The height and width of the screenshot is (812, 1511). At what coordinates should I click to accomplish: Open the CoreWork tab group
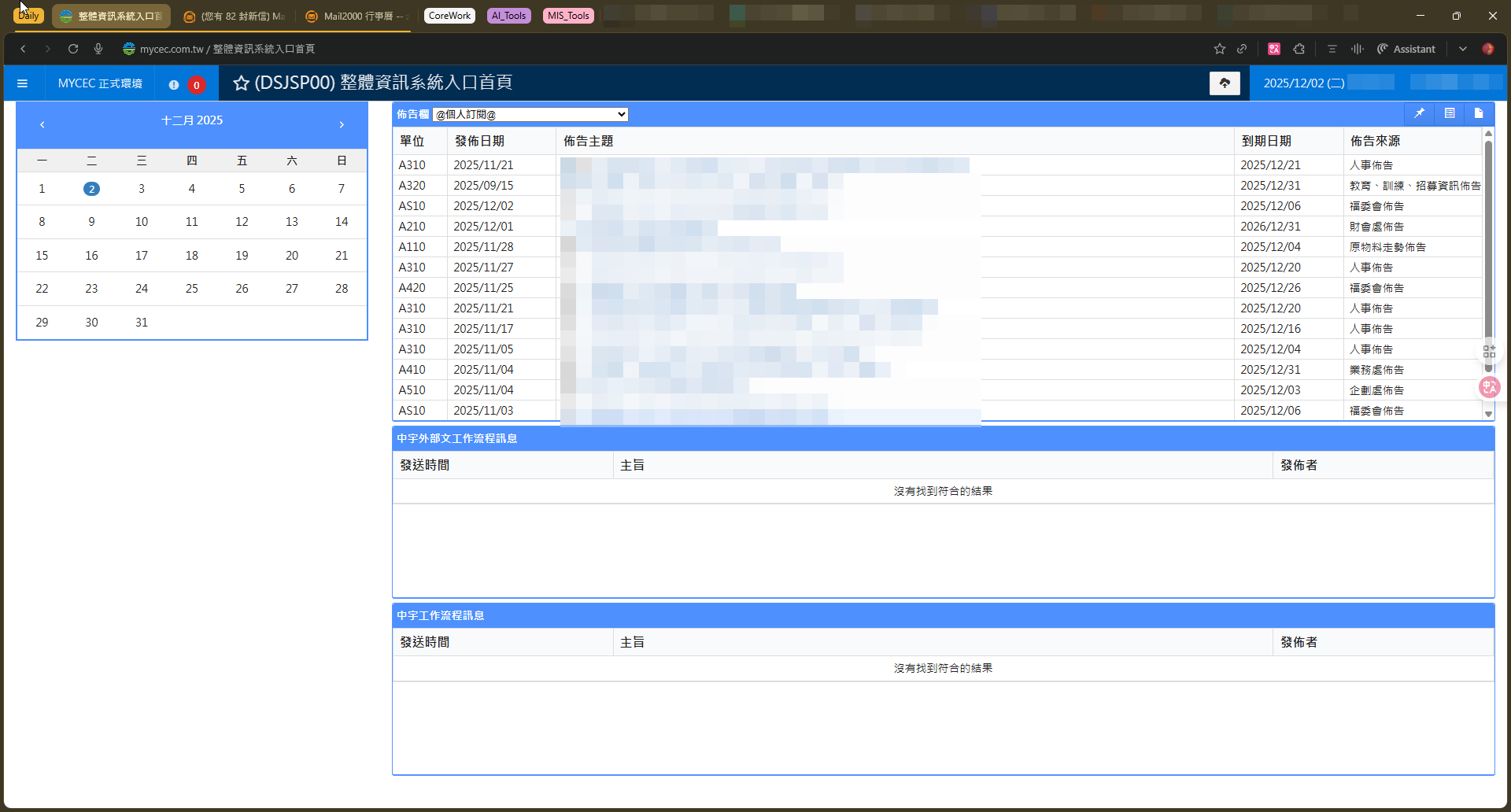click(449, 16)
